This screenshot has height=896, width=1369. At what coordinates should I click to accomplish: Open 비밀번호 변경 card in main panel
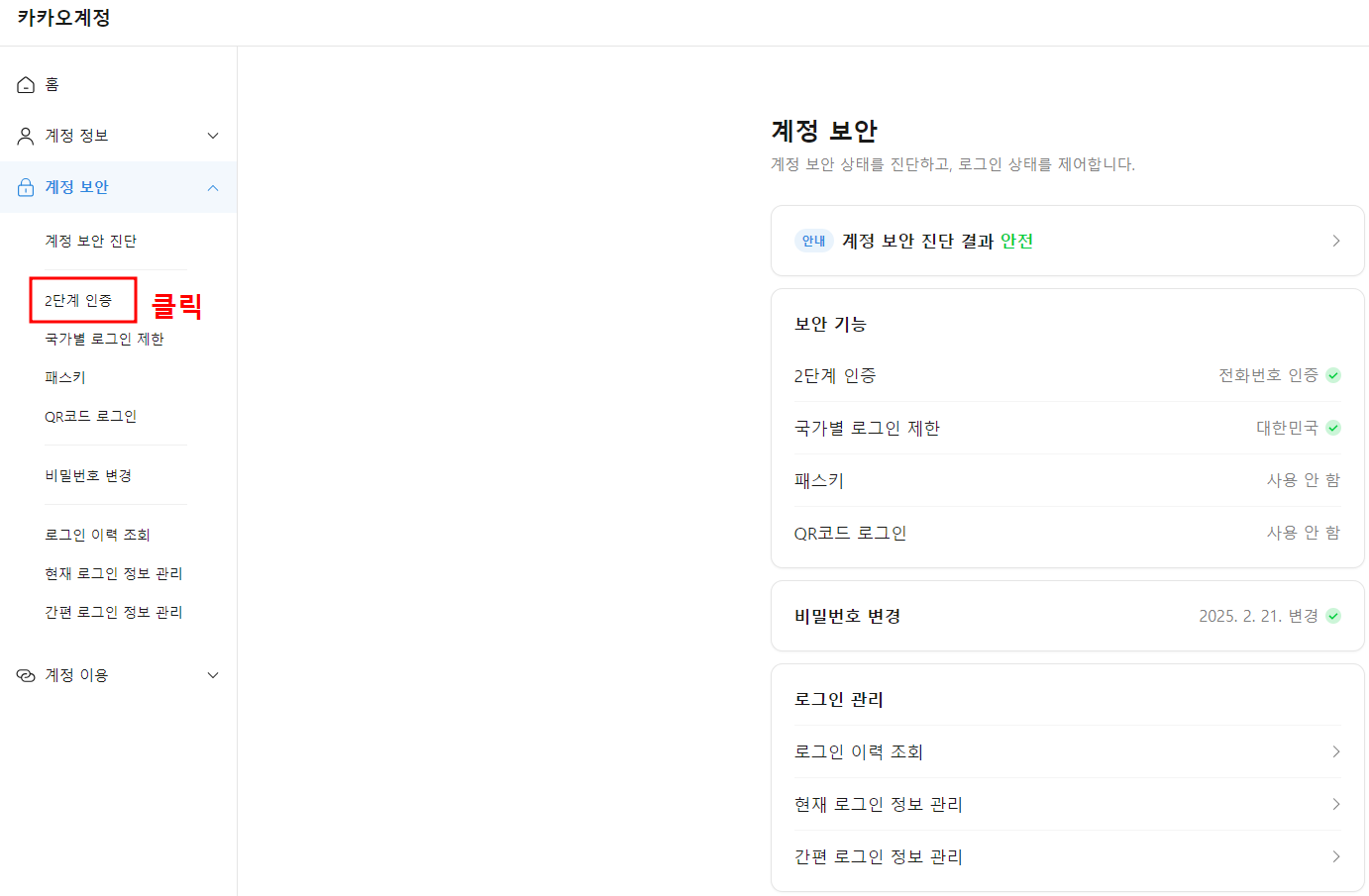(1066, 616)
